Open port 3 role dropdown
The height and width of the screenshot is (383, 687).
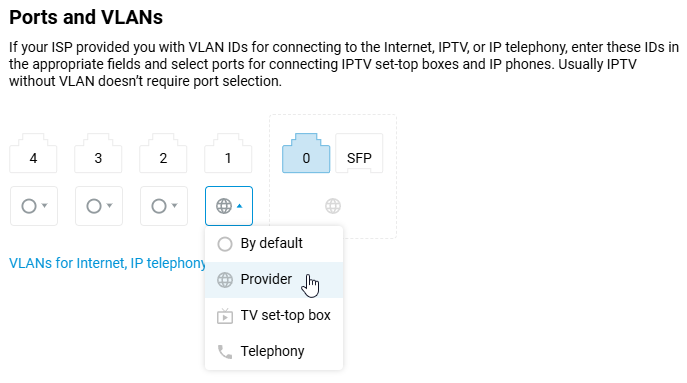click(99, 206)
